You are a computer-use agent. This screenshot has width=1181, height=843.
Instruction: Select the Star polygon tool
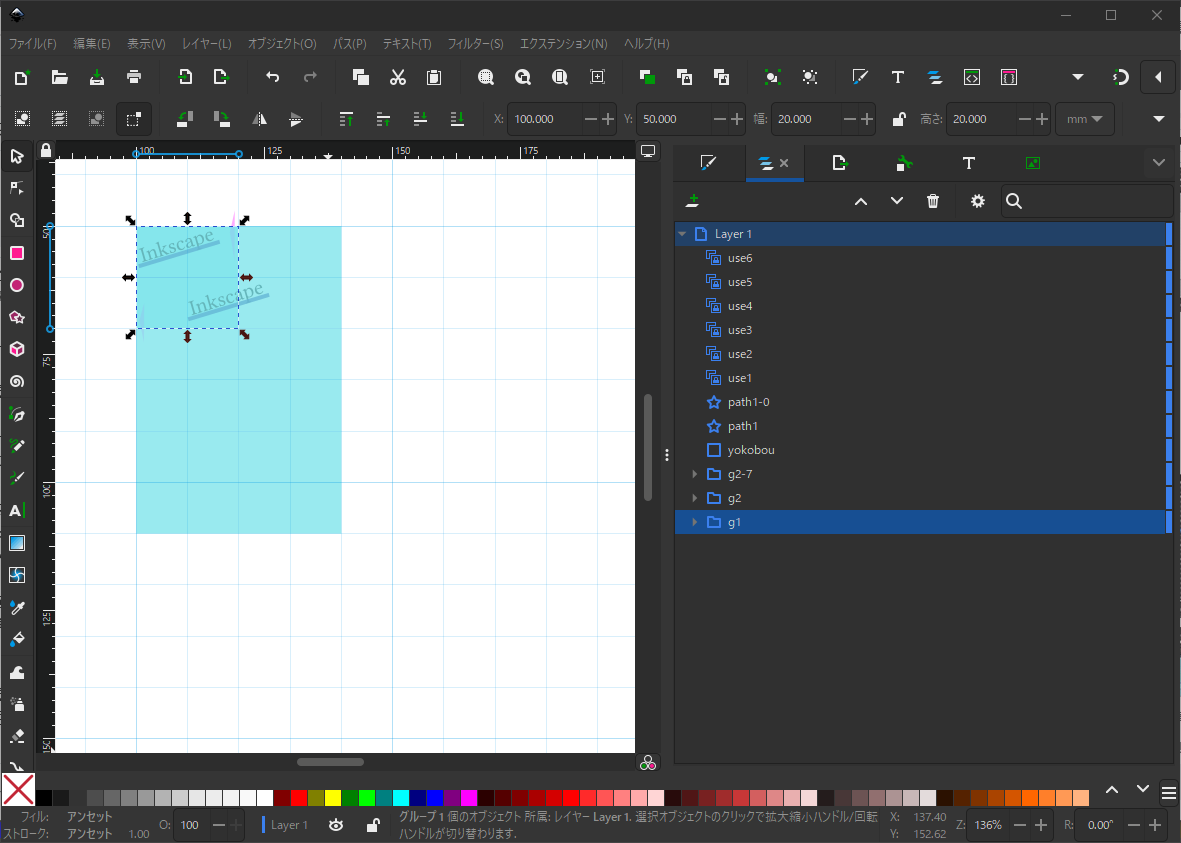(17, 317)
